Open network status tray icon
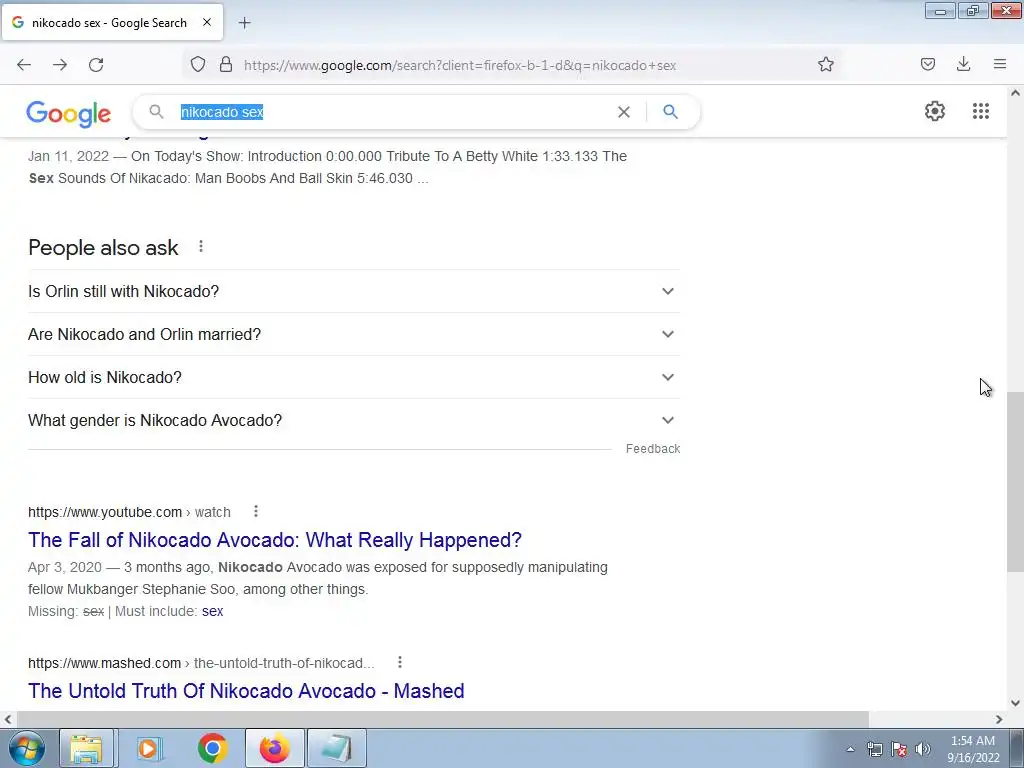Screen dimensions: 1024x768 (x=874, y=749)
